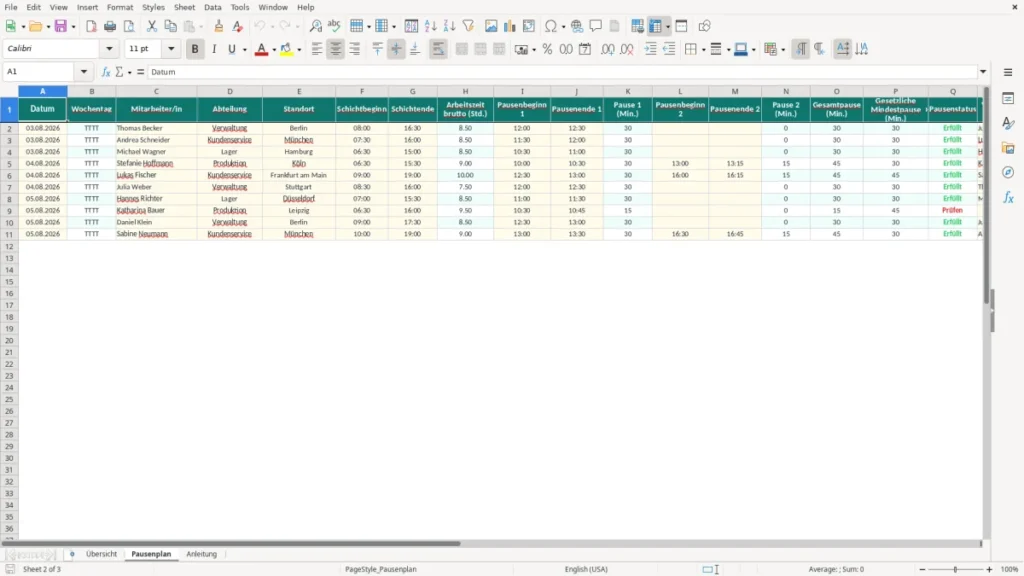Open the Sheet menu
Screen dimensions: 1024x576
[184, 7]
